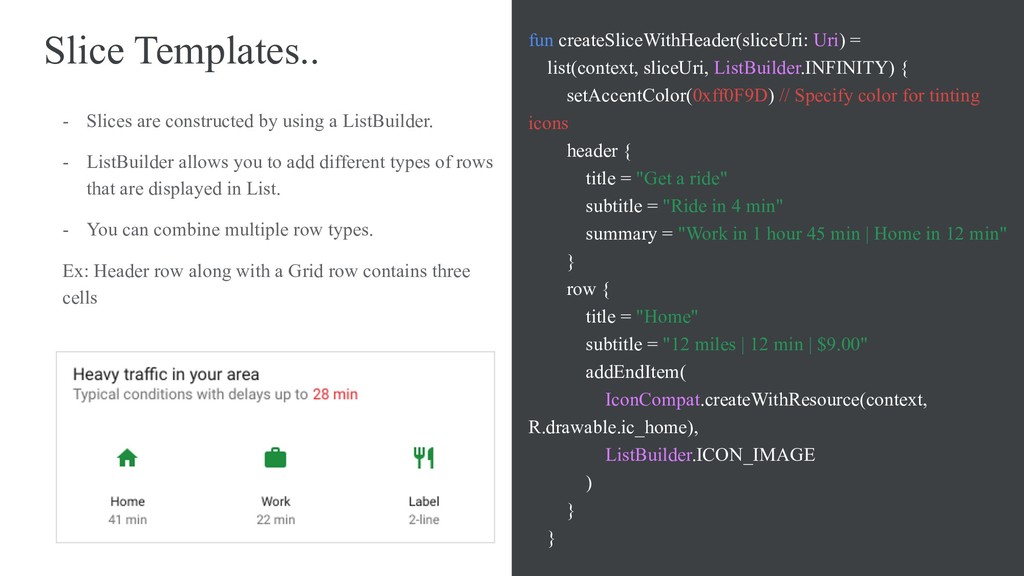The height and width of the screenshot is (576, 1024).
Task: Click the Slice Templates slide title
Action: 182,51
